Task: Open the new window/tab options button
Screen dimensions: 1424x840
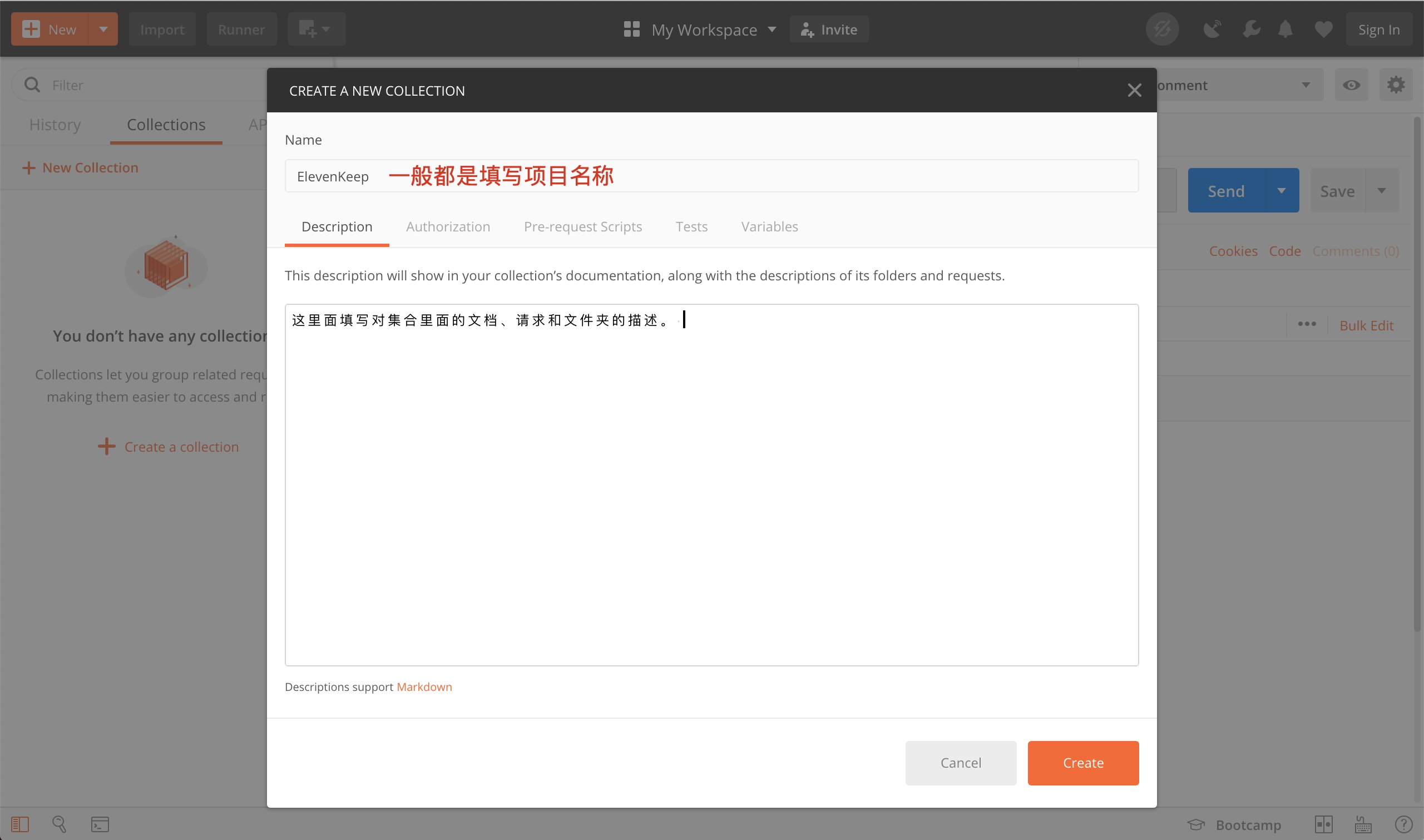Action: [x=317, y=29]
